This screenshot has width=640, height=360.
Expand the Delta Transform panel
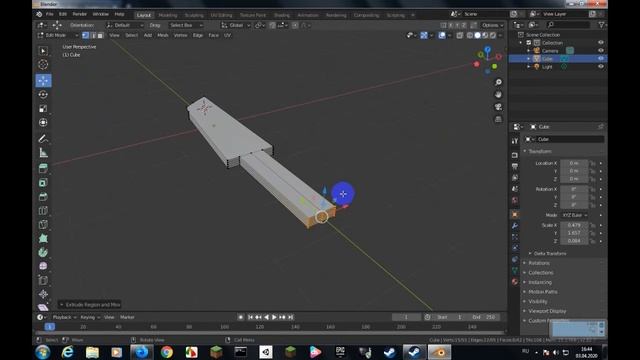(x=549, y=253)
